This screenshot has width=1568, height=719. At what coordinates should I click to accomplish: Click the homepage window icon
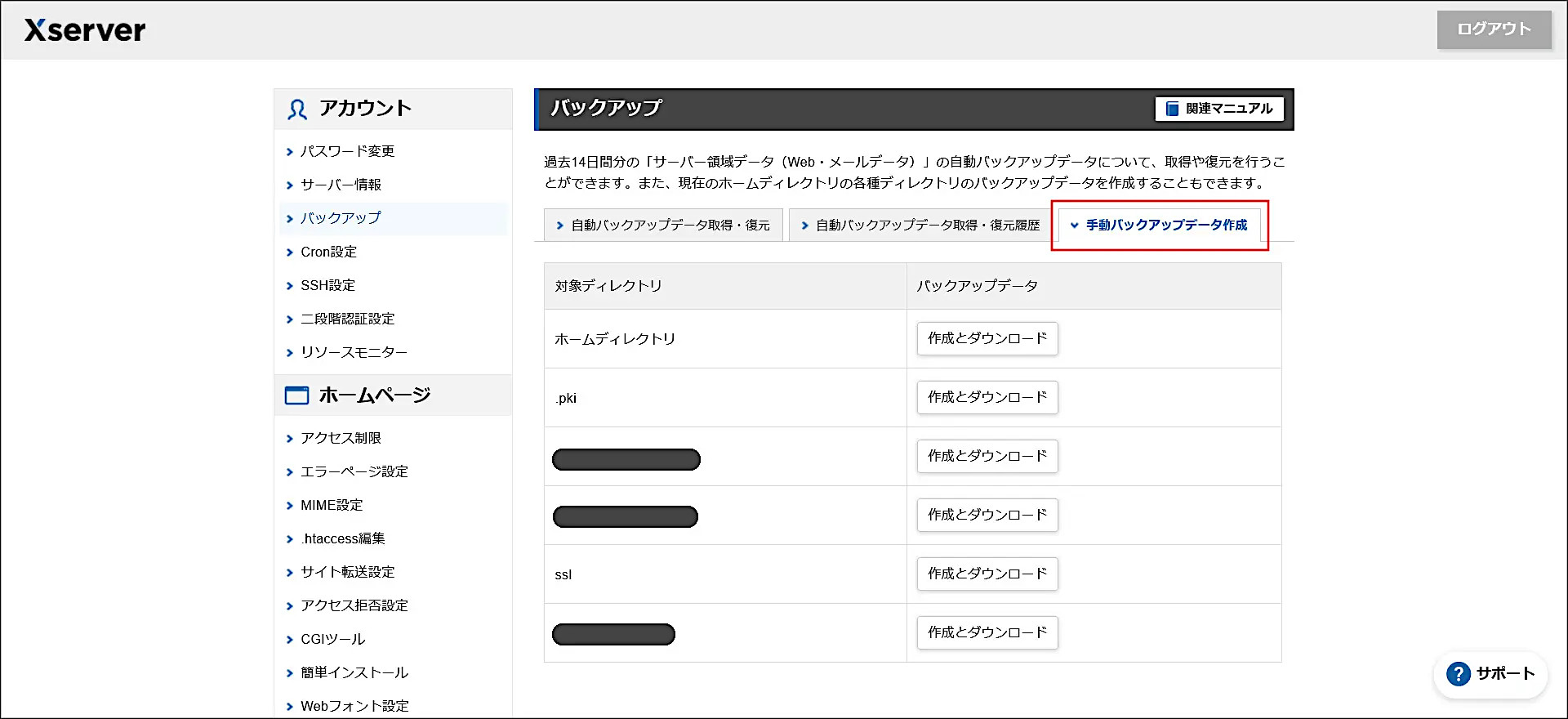point(296,395)
